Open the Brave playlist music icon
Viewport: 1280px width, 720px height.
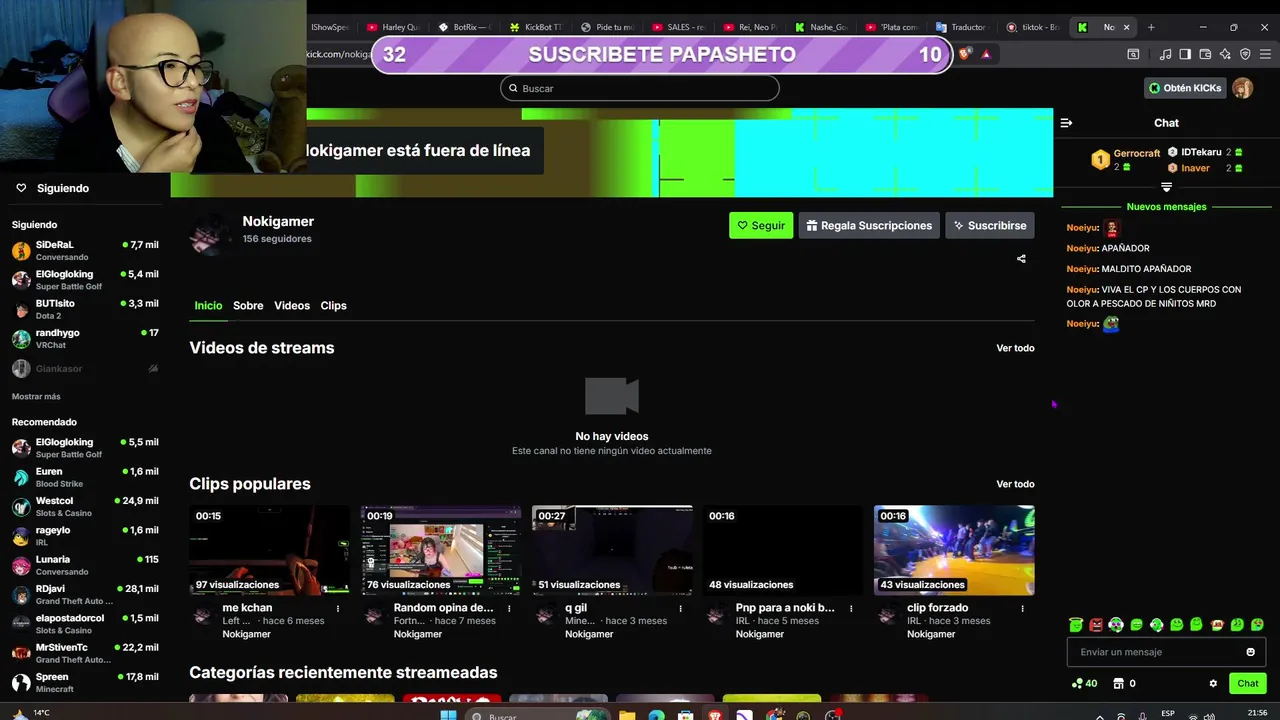click(1165, 54)
